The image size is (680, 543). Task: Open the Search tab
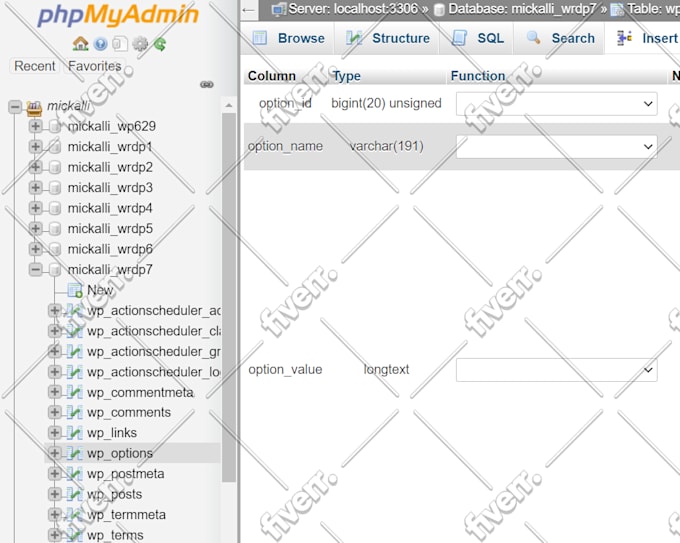(559, 38)
